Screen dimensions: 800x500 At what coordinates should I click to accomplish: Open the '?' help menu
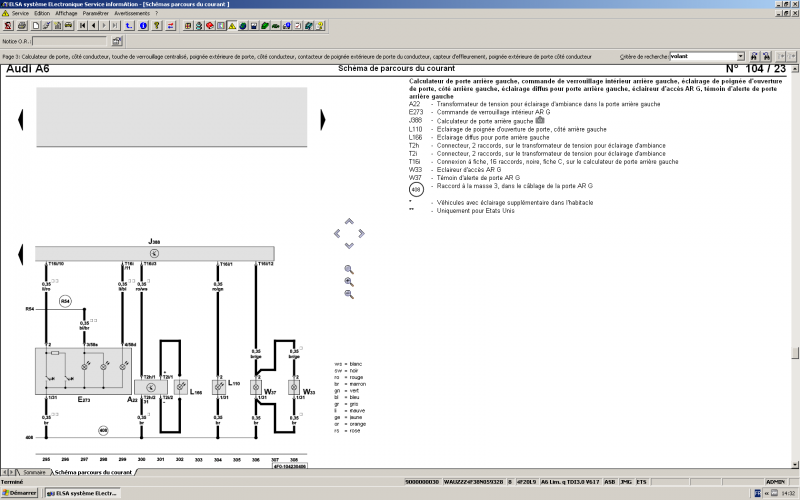[x=156, y=13]
